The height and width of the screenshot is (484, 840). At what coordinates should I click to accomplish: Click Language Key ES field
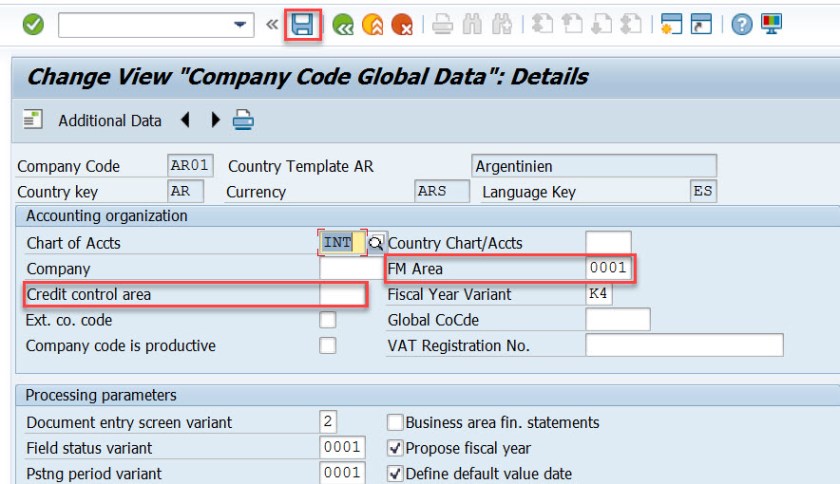(x=703, y=191)
